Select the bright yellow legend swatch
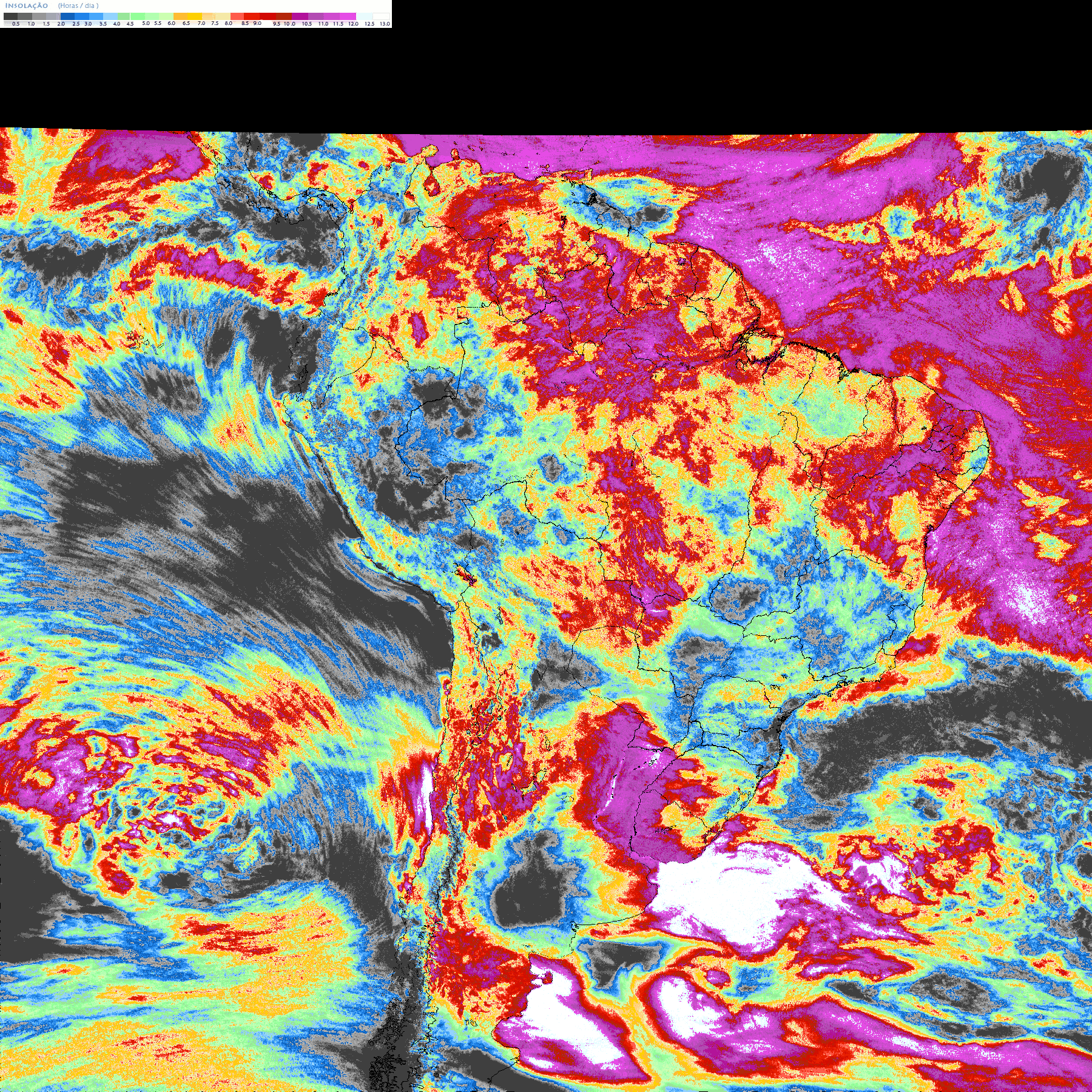The image size is (1092, 1092). point(195,16)
